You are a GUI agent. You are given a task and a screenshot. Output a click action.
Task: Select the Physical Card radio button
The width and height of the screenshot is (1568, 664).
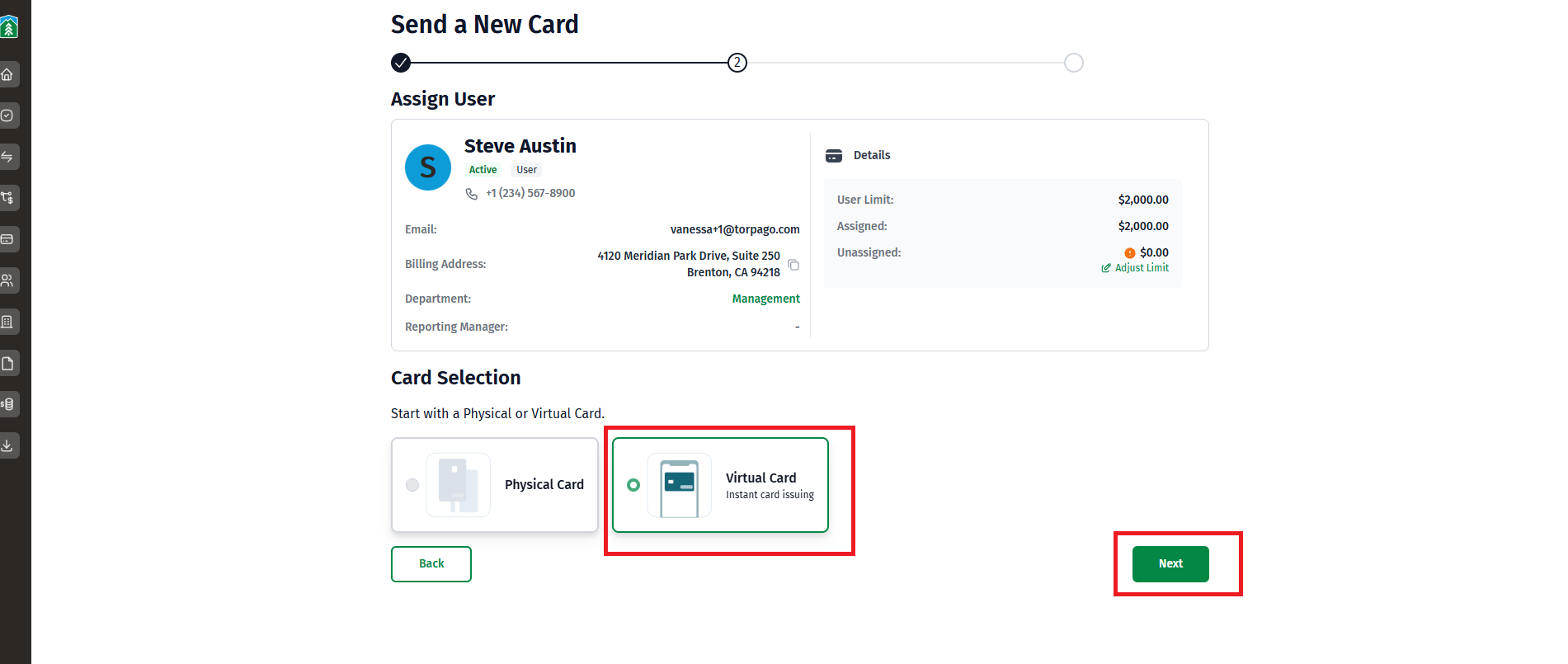click(412, 485)
